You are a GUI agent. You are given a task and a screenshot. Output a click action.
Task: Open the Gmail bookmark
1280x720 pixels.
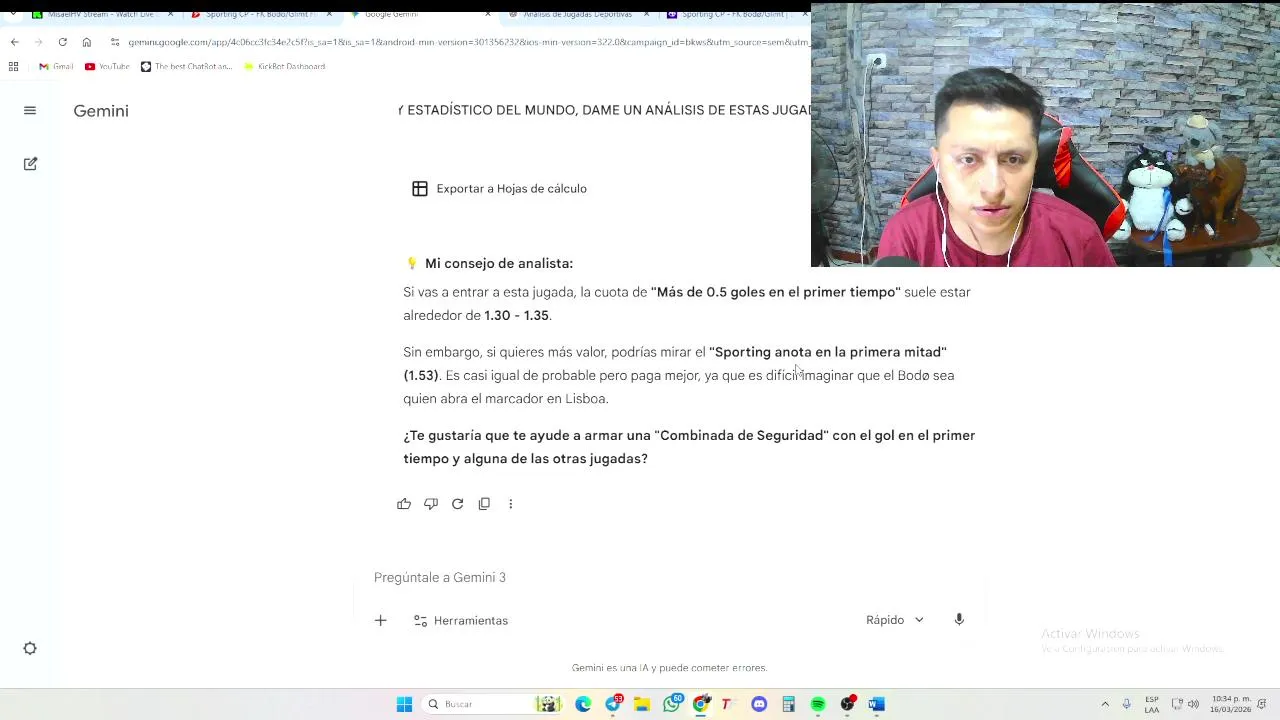(x=56, y=67)
